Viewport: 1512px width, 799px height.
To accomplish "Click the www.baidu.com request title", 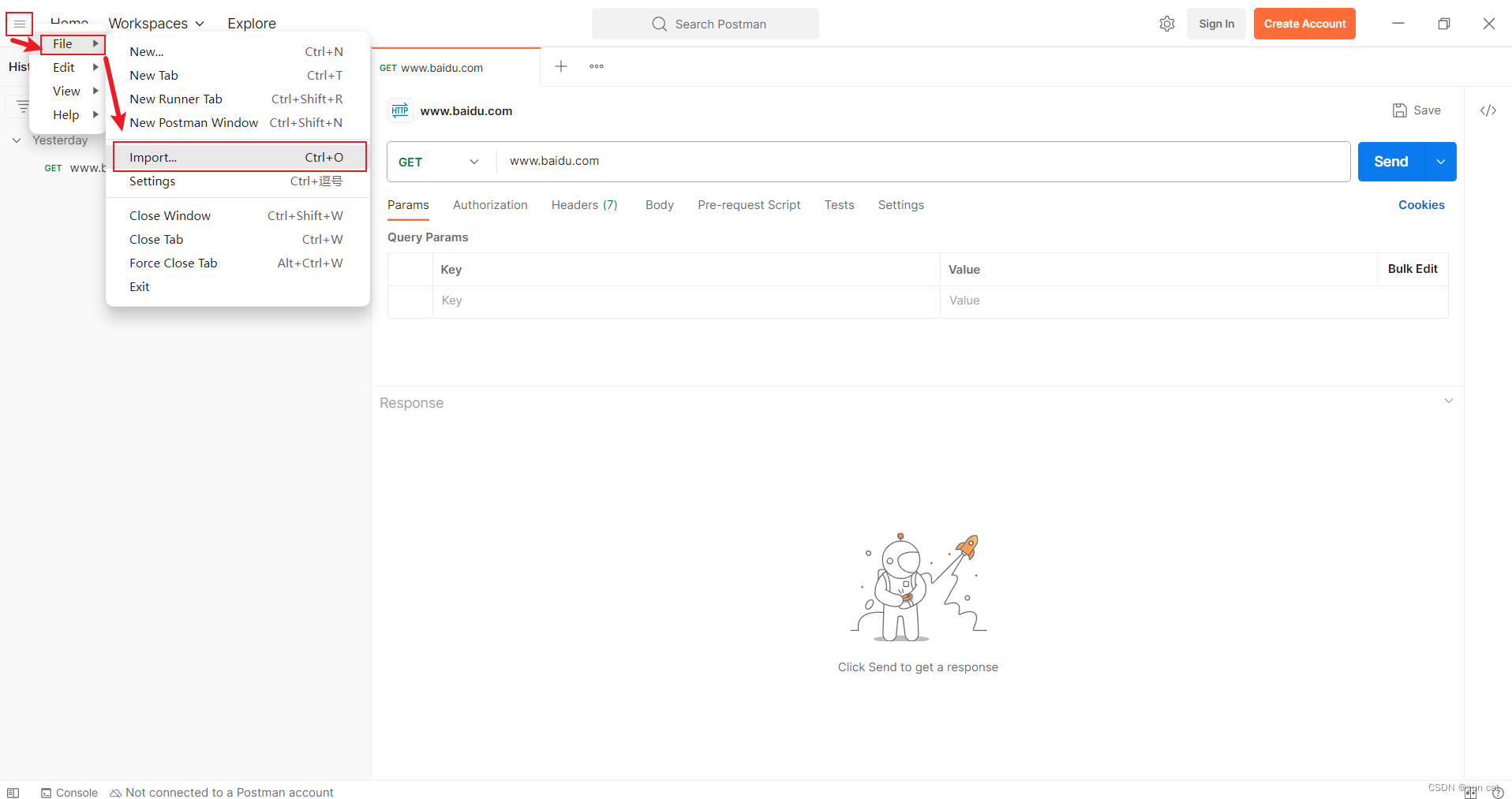I will click(466, 111).
